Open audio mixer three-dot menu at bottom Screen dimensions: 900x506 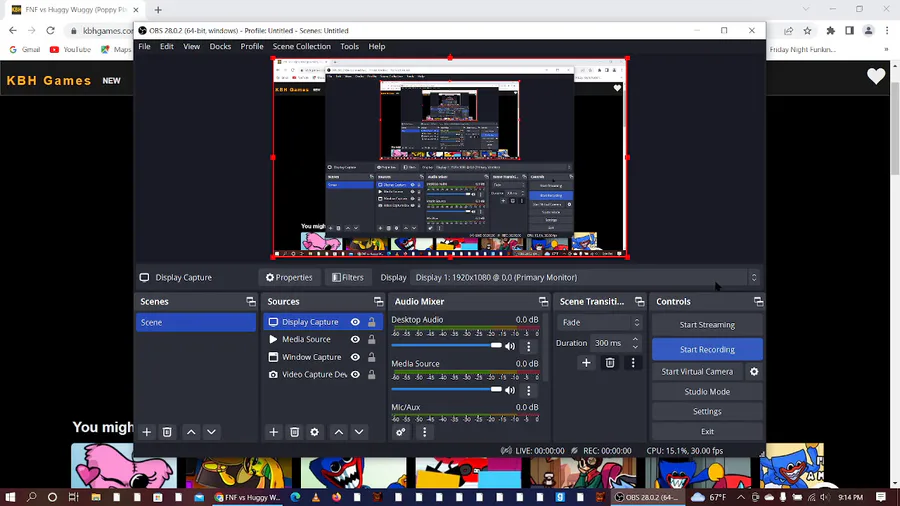(x=425, y=432)
